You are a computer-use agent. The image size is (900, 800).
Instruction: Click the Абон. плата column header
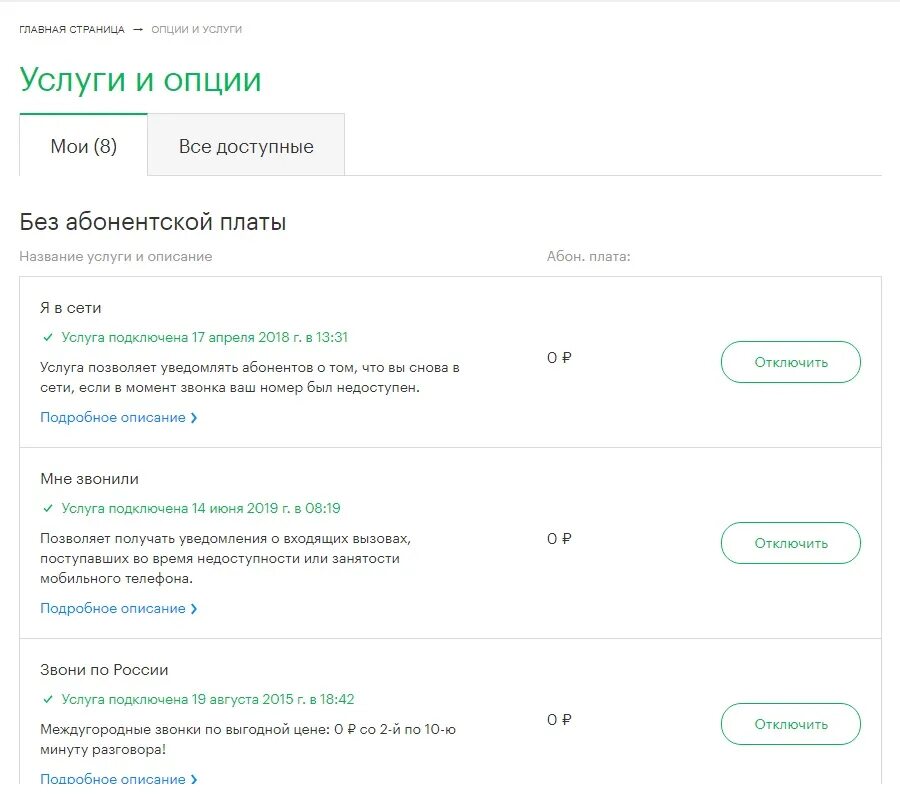tap(588, 257)
